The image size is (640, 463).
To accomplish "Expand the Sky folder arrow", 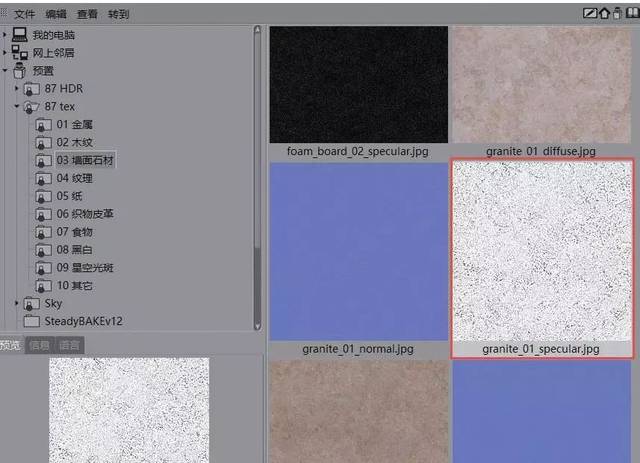I will tap(17, 303).
